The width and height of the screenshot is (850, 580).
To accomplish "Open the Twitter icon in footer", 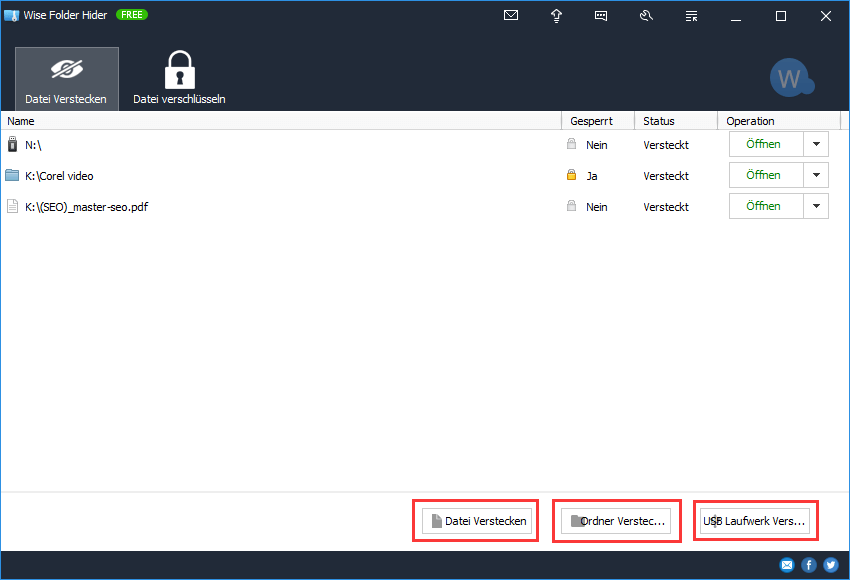I will pyautogui.click(x=830, y=565).
